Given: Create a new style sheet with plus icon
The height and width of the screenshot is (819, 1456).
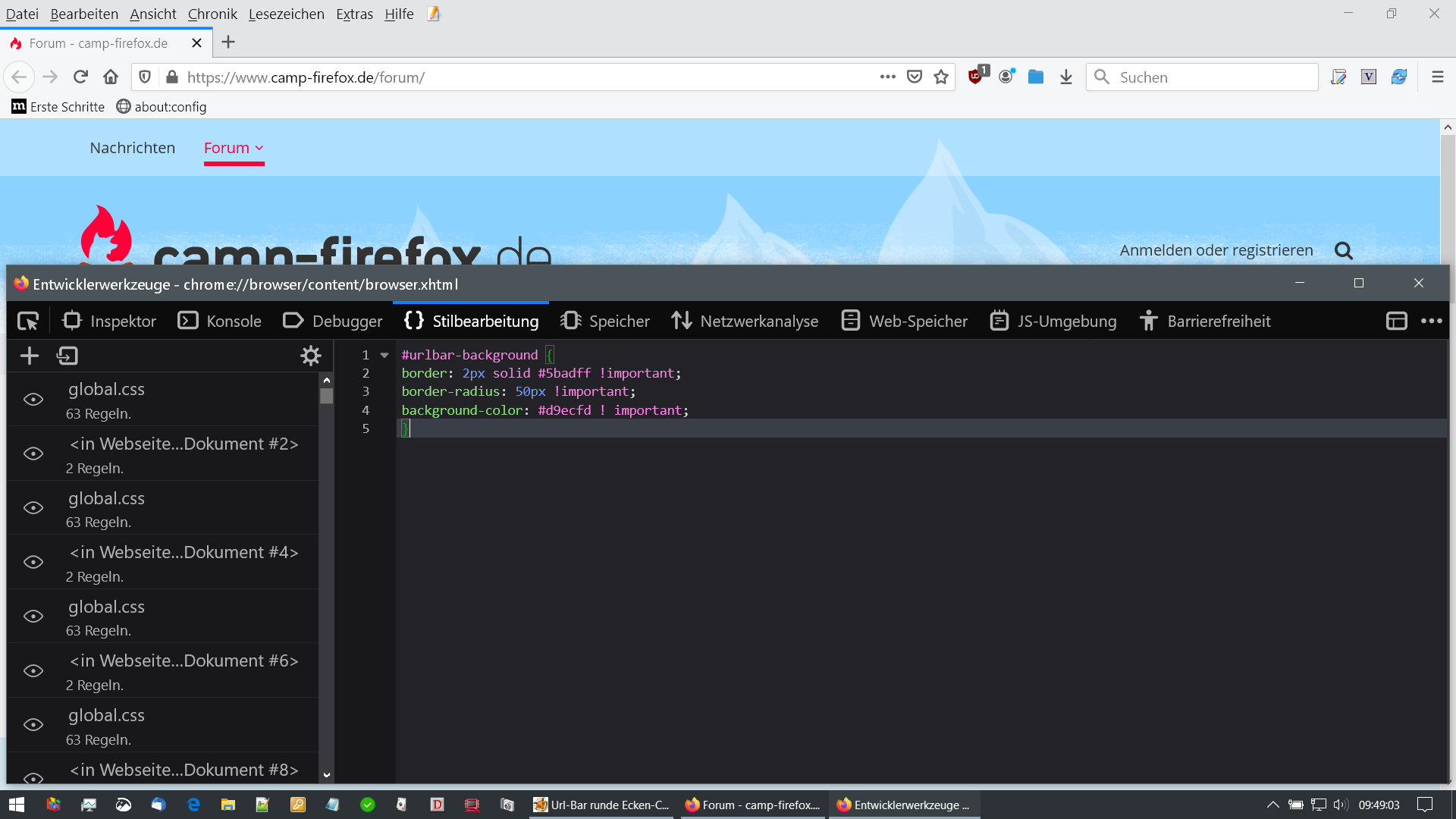Looking at the screenshot, I should point(30,356).
